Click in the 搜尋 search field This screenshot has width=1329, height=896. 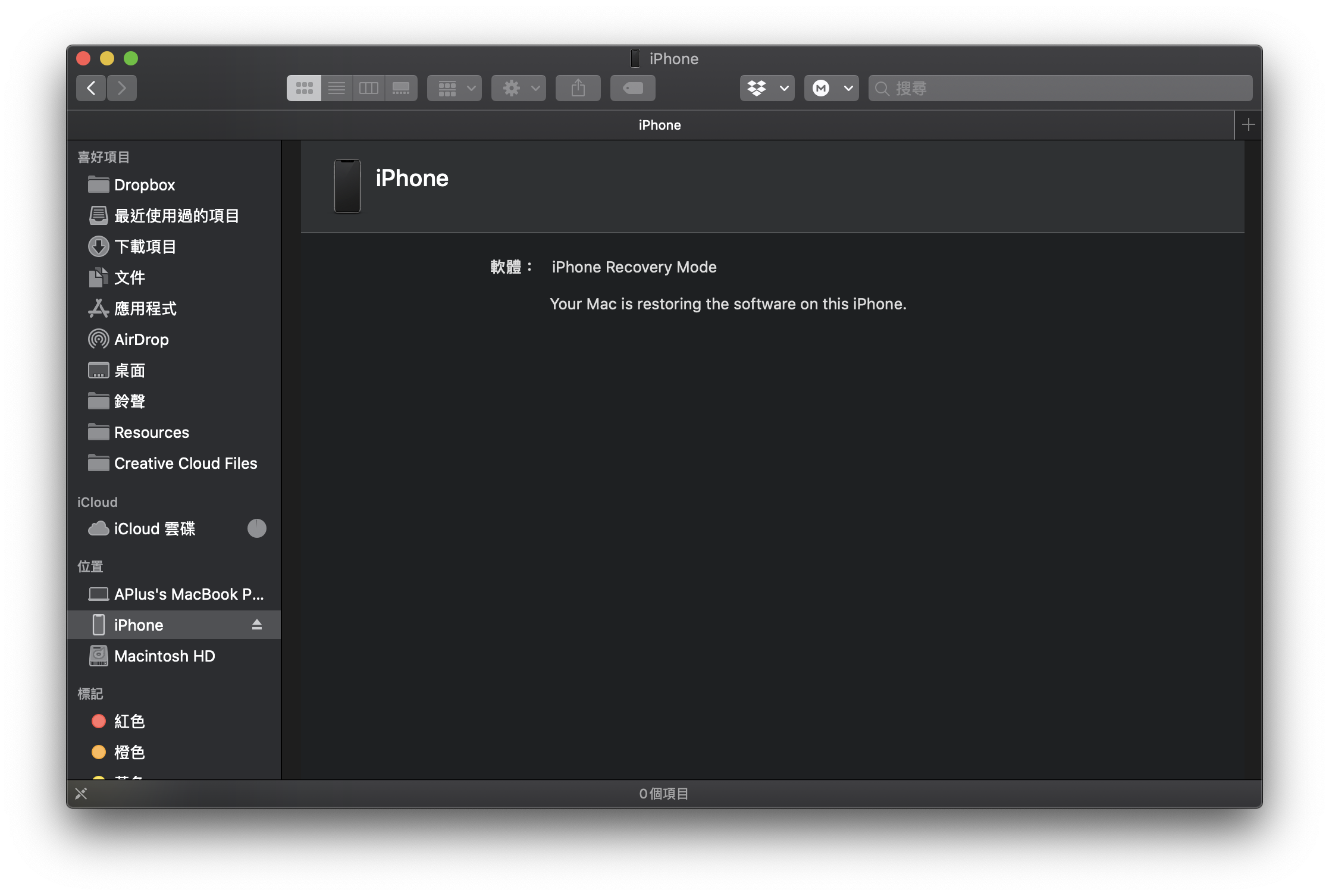1061,88
